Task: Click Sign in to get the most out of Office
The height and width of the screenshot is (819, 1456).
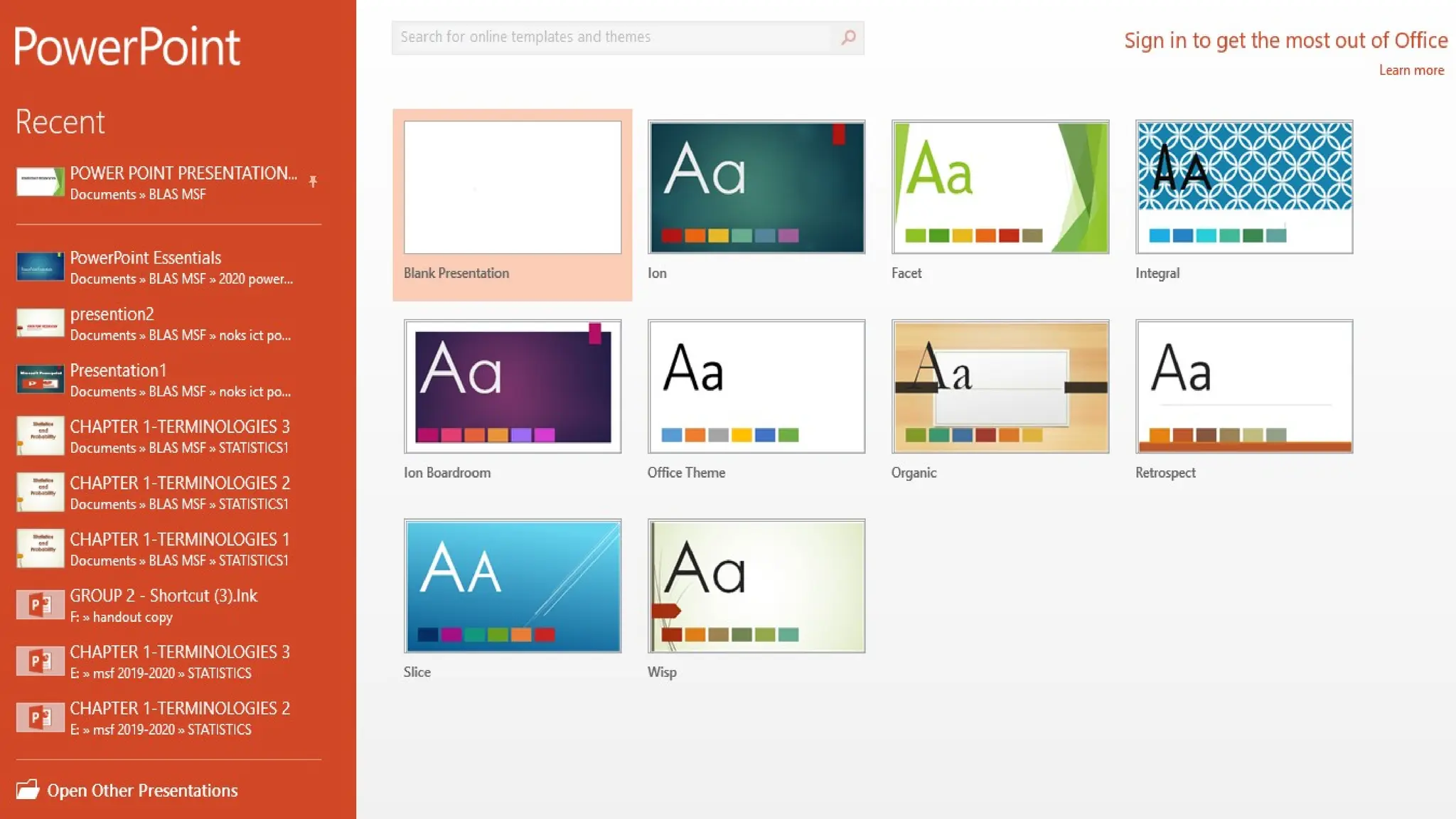Action: tap(1285, 41)
